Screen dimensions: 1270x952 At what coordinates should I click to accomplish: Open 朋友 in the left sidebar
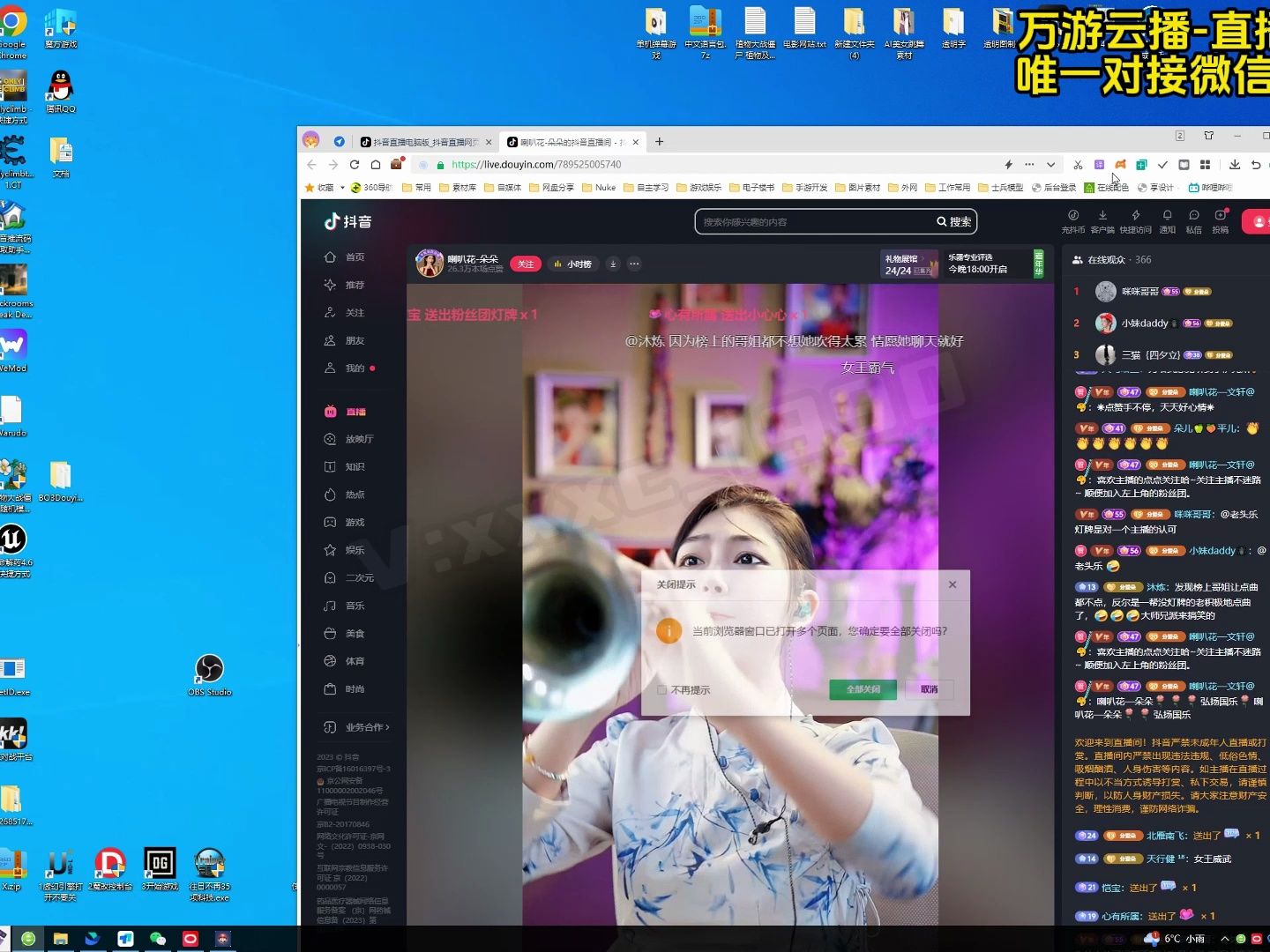pyautogui.click(x=345, y=340)
